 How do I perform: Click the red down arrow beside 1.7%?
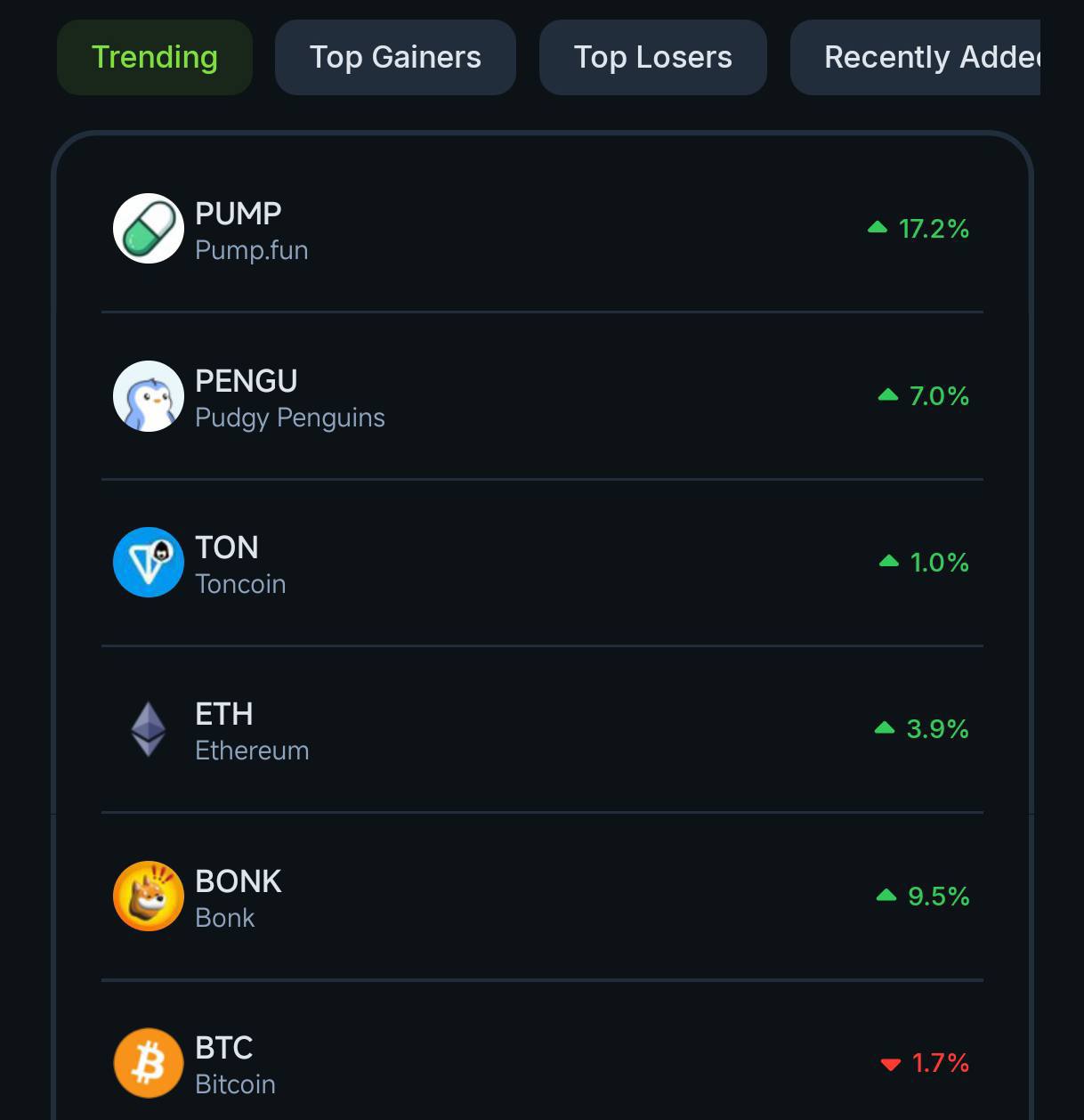pyautogui.click(x=890, y=1064)
